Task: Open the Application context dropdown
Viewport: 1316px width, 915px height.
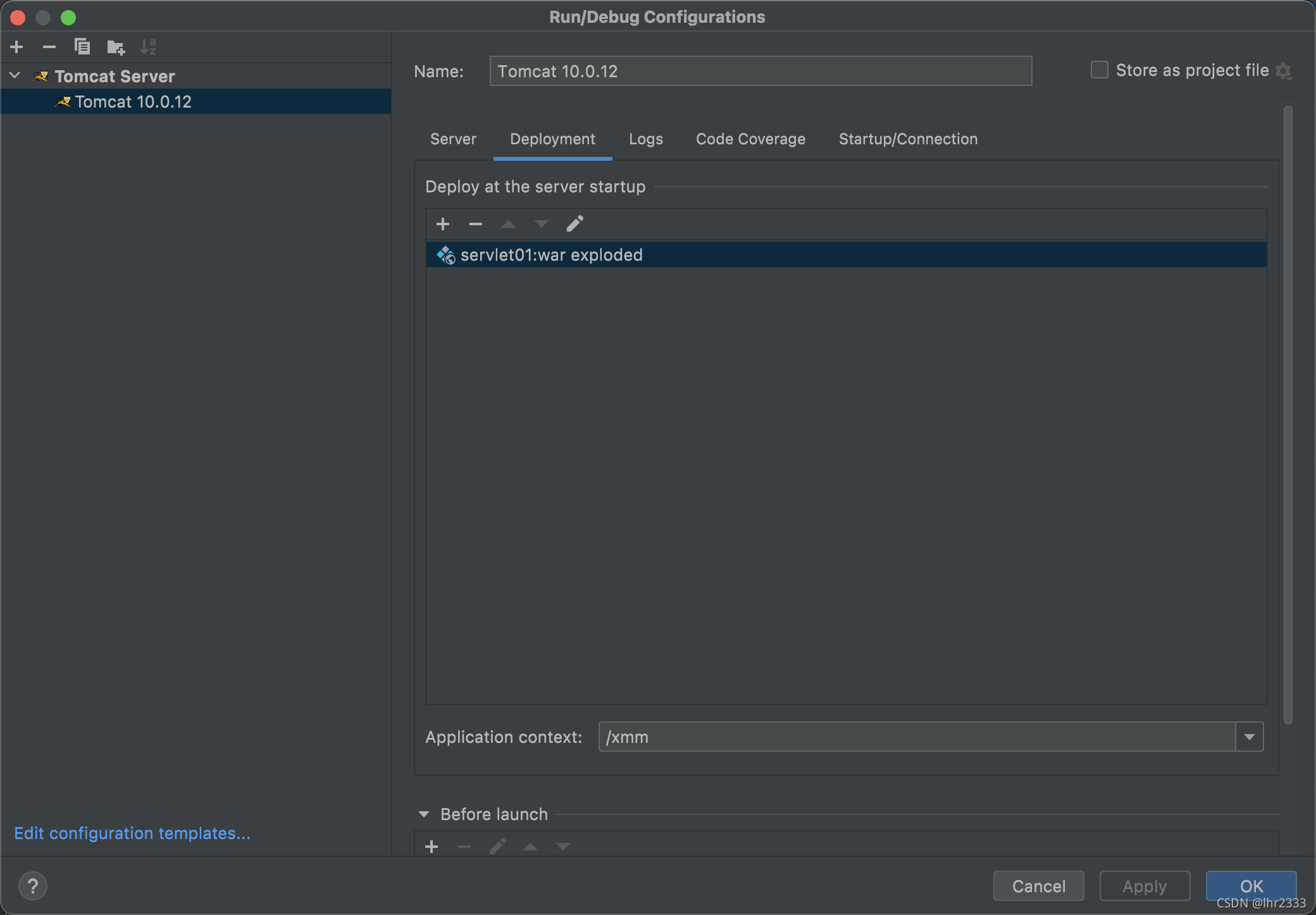Action: 1250,737
